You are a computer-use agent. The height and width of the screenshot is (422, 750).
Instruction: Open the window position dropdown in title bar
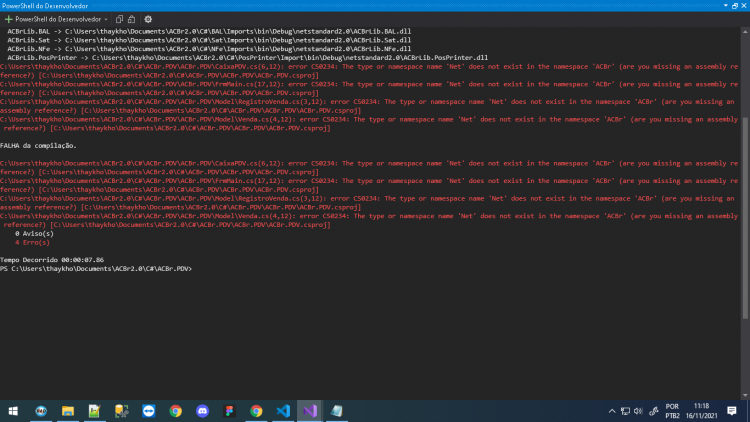[x=726, y=6]
